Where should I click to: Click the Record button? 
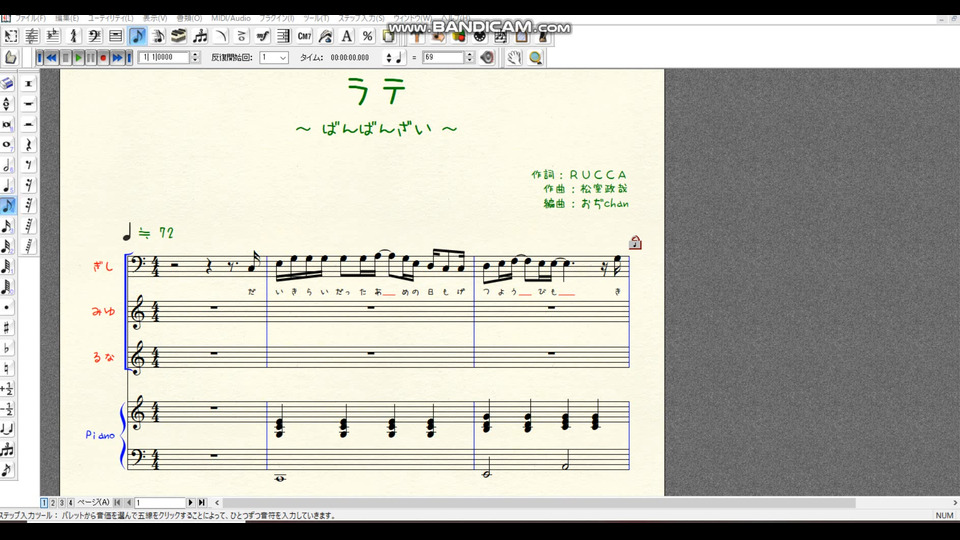pos(103,58)
